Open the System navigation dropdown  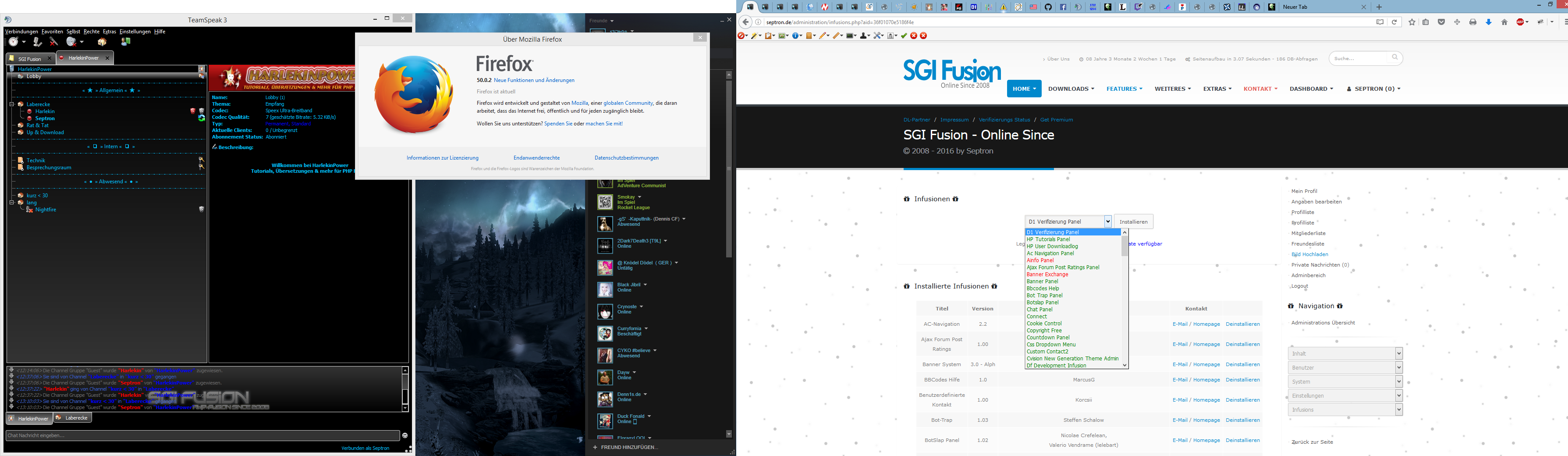coord(1345,381)
